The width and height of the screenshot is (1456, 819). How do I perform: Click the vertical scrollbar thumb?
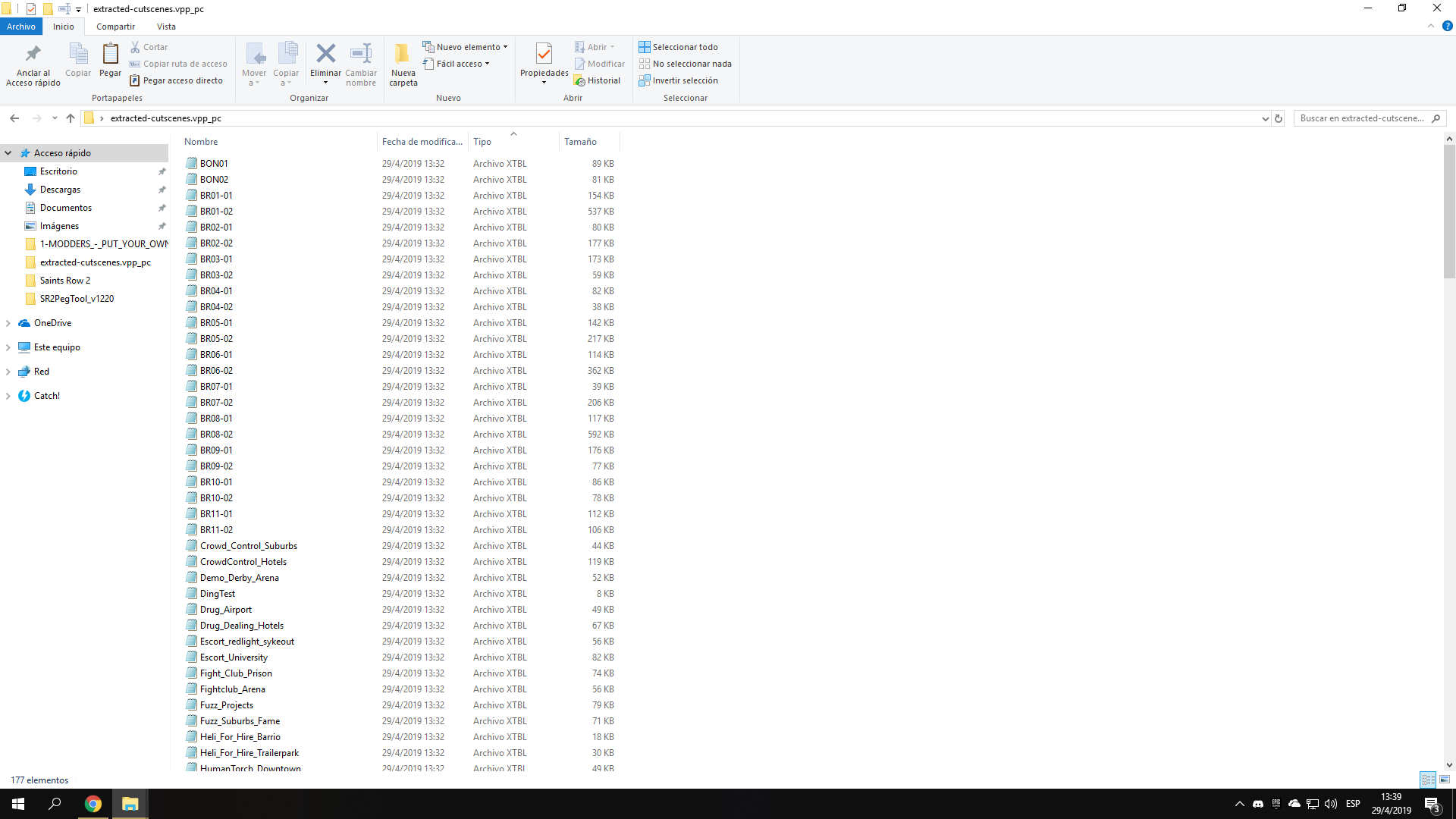[x=1449, y=212]
